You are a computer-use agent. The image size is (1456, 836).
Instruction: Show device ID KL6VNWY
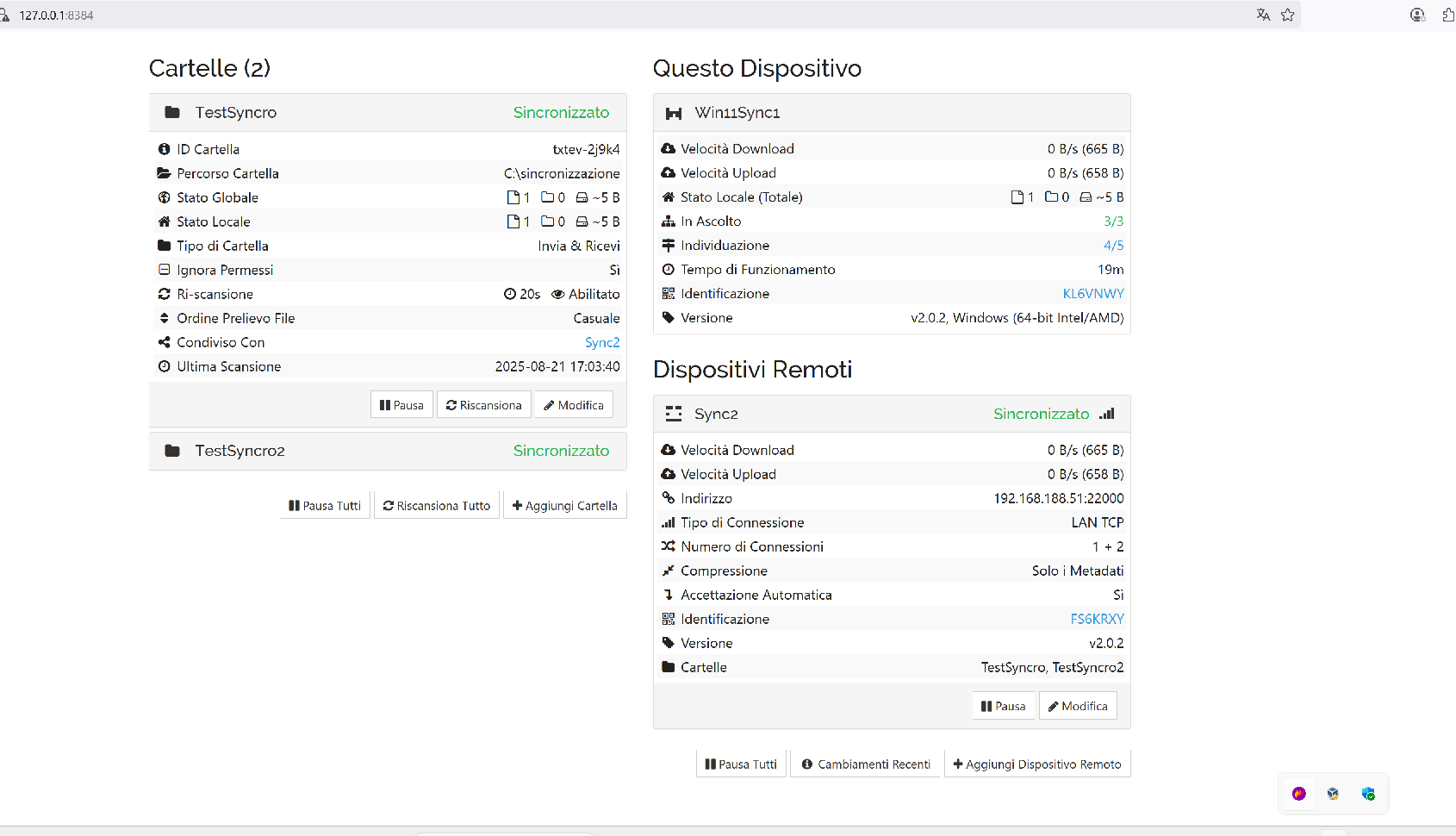coord(1092,294)
